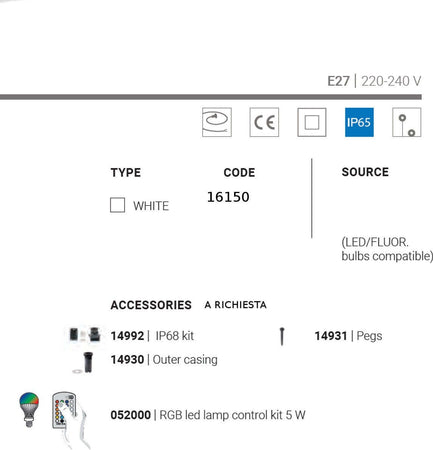Click the series connection nodes icon
The image size is (433, 450).
407,122
